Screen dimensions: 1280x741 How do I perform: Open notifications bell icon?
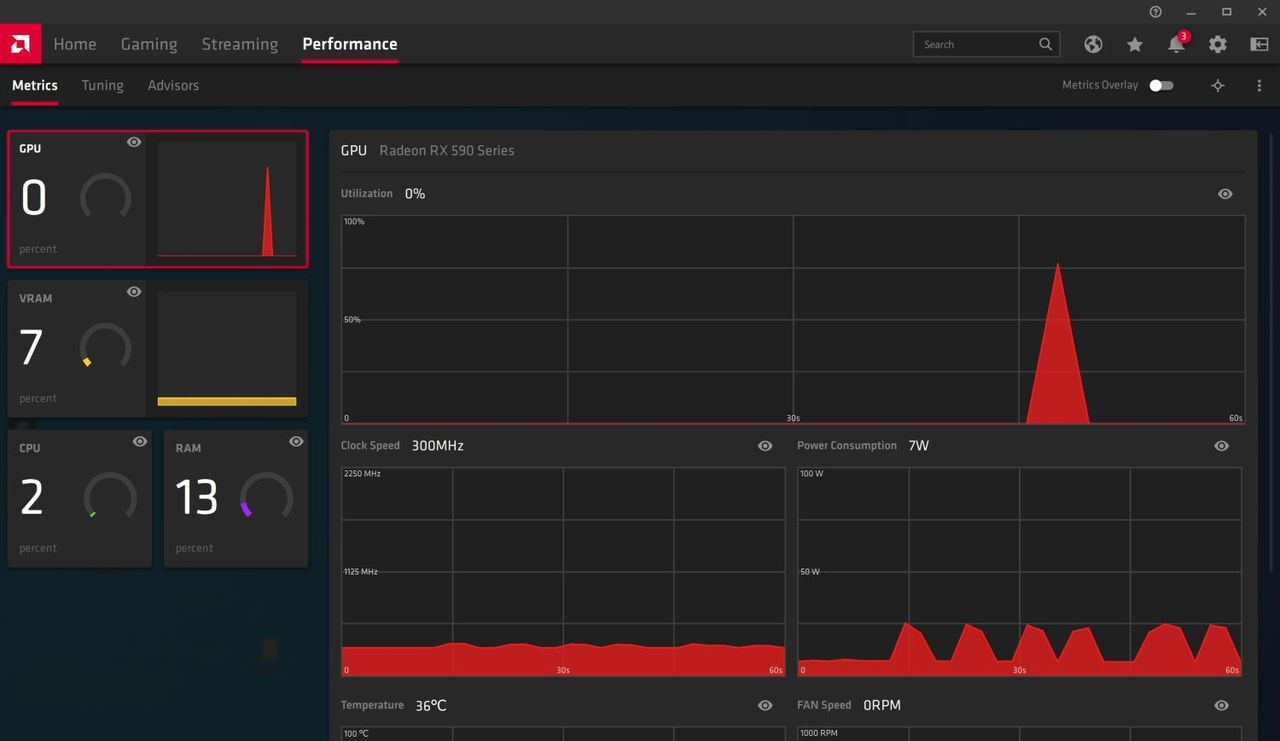(1177, 44)
